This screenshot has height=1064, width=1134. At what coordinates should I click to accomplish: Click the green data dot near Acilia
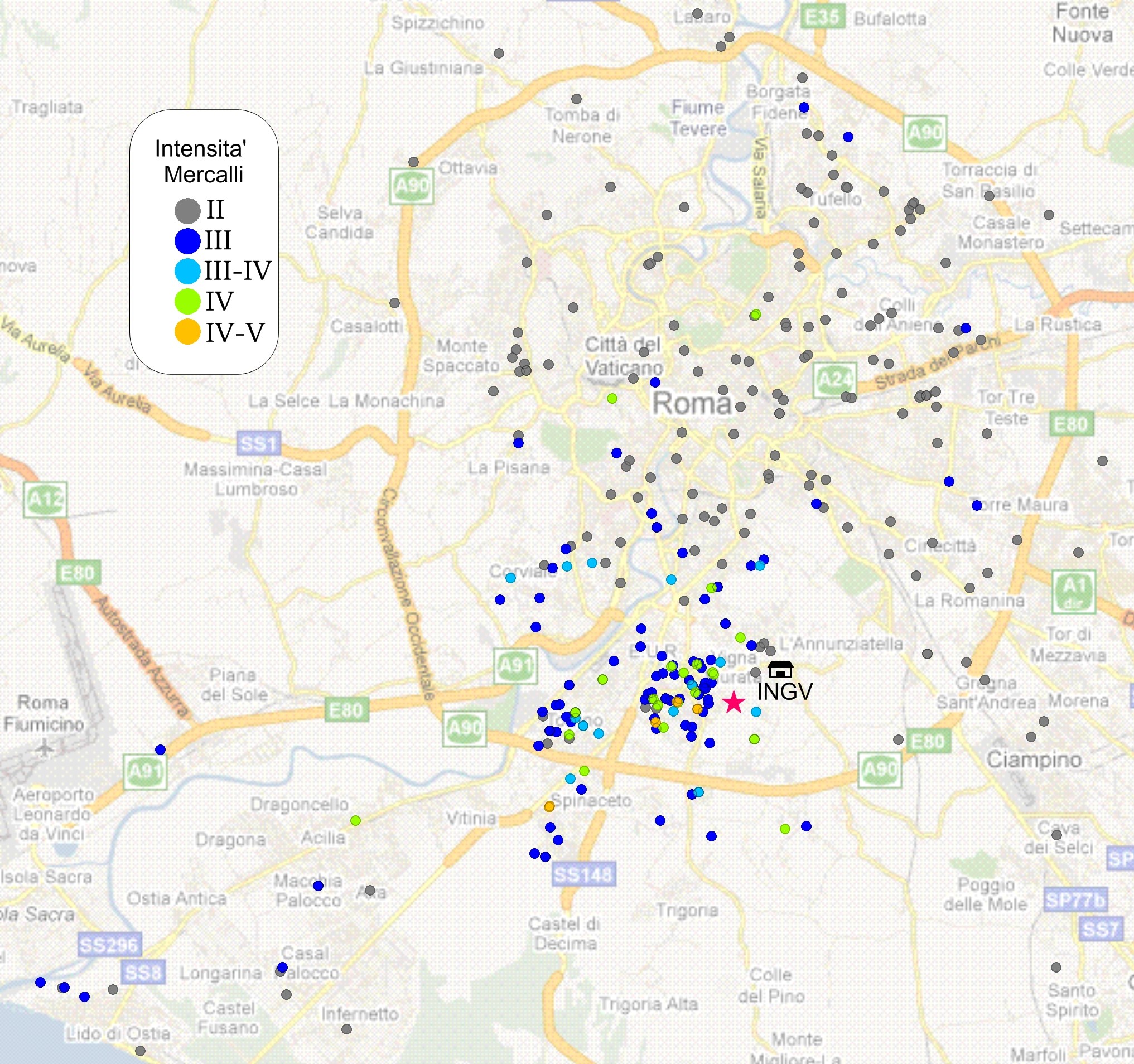coord(355,820)
